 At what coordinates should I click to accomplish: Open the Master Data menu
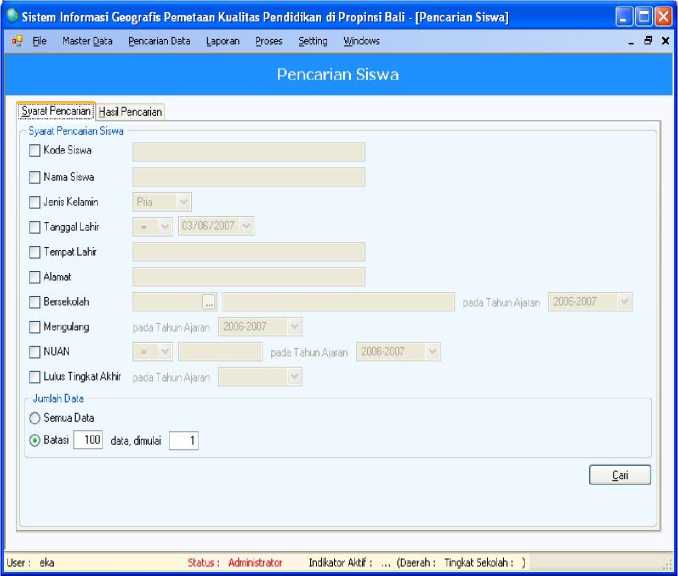87,41
